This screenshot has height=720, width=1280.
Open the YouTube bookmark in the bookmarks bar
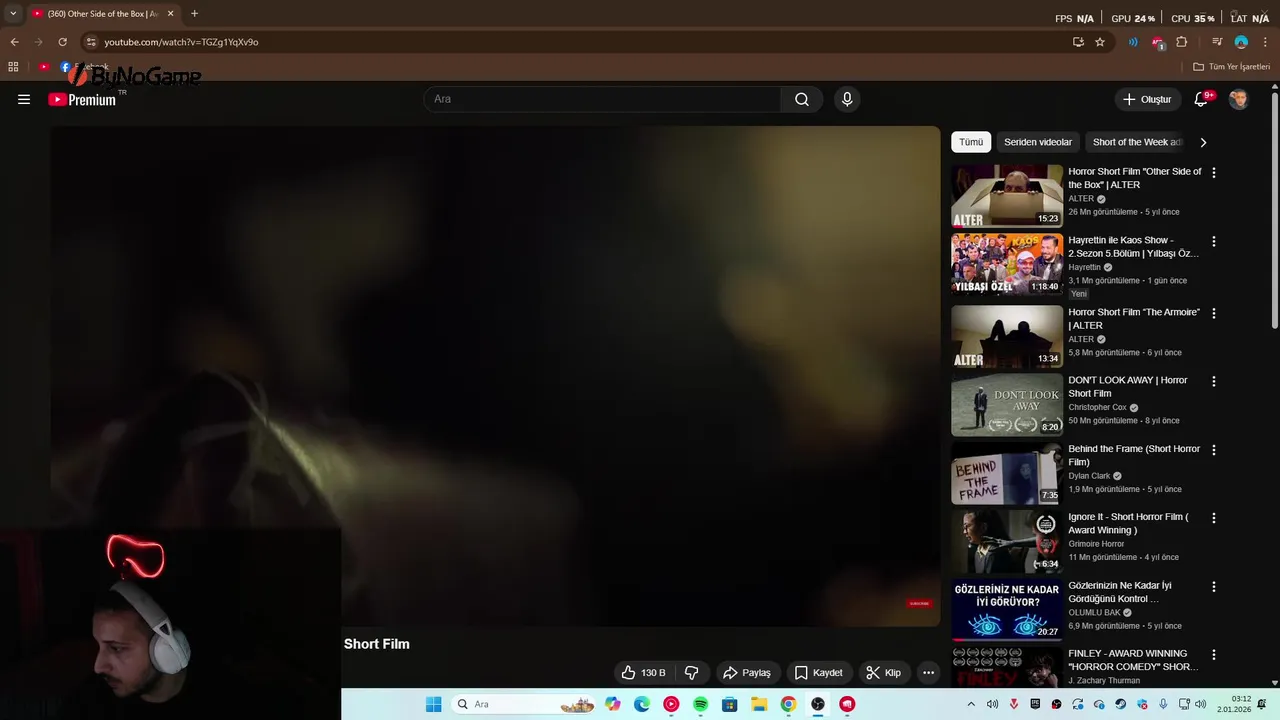point(44,67)
